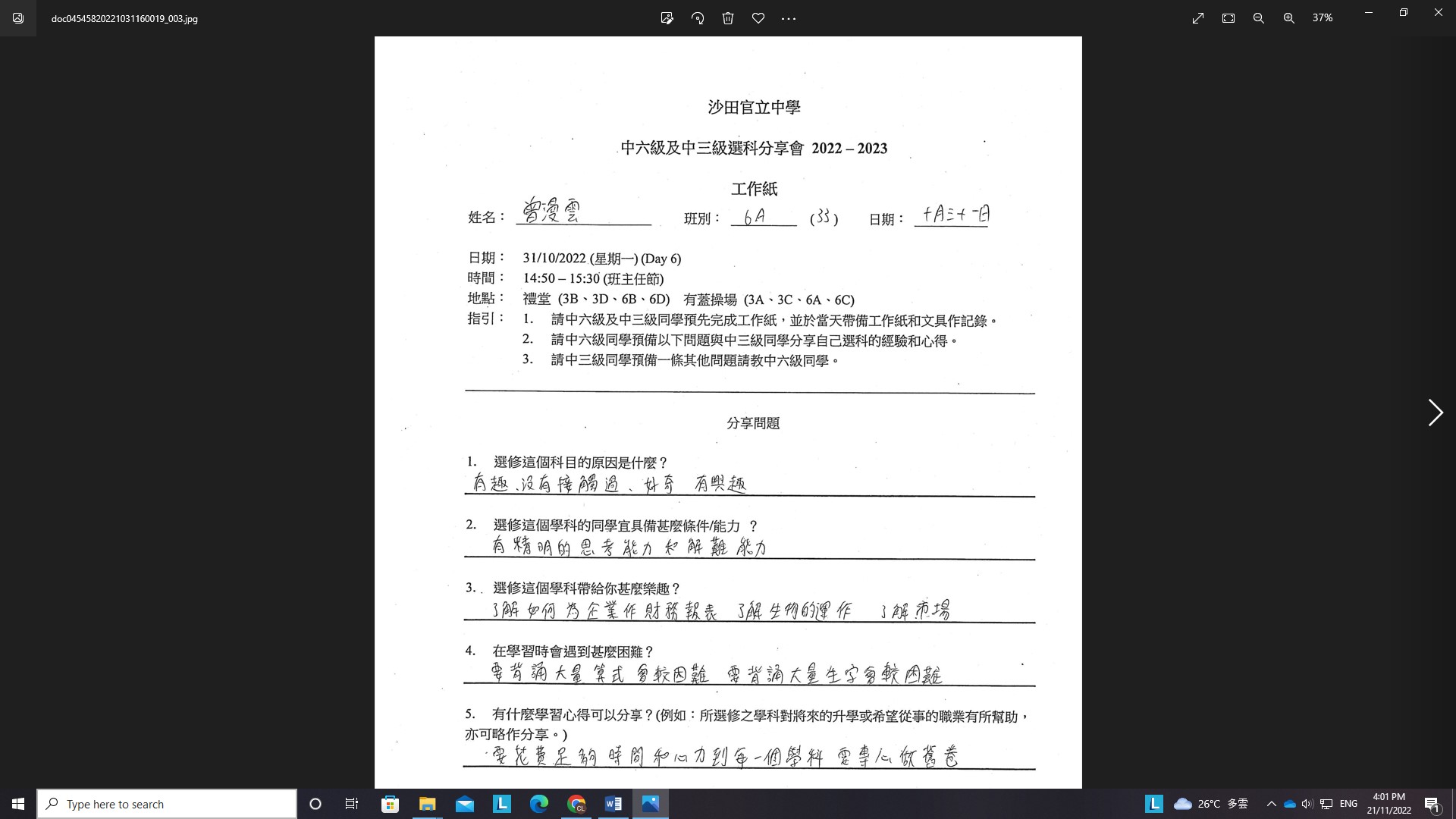
Task: Delete the image with trash icon
Action: 728,18
